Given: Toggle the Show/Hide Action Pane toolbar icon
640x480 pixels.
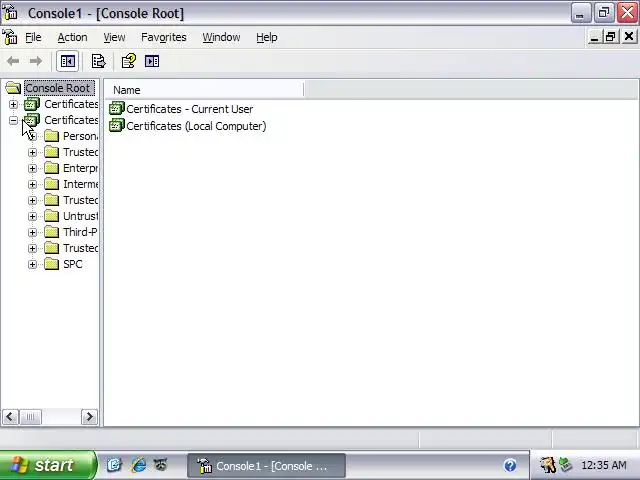Looking at the screenshot, I should 152,61.
